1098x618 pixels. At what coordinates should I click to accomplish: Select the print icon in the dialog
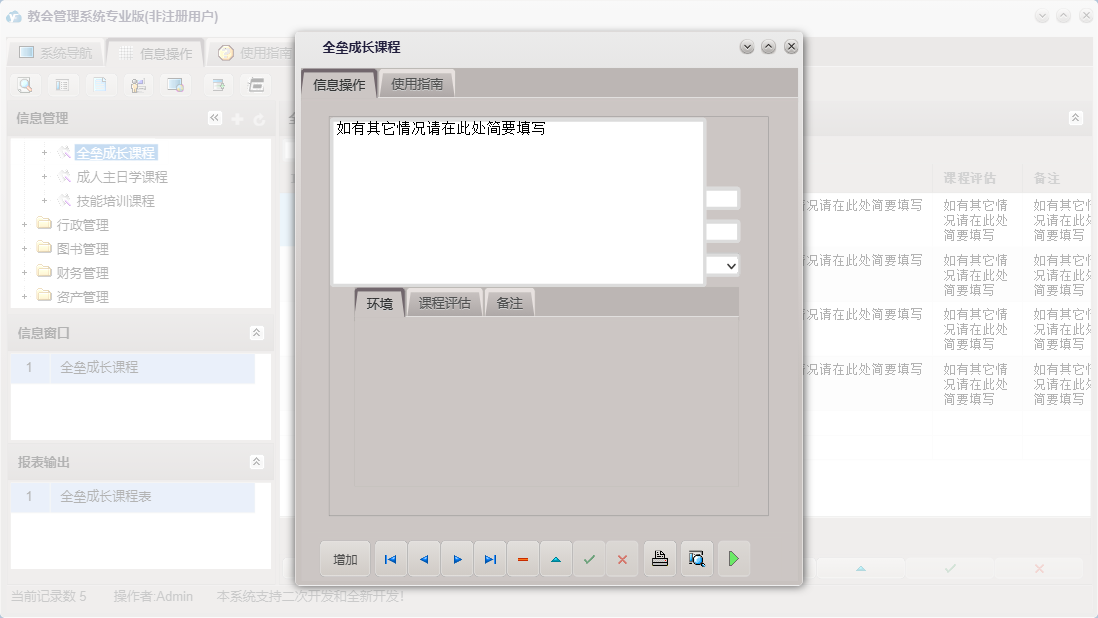point(660,559)
